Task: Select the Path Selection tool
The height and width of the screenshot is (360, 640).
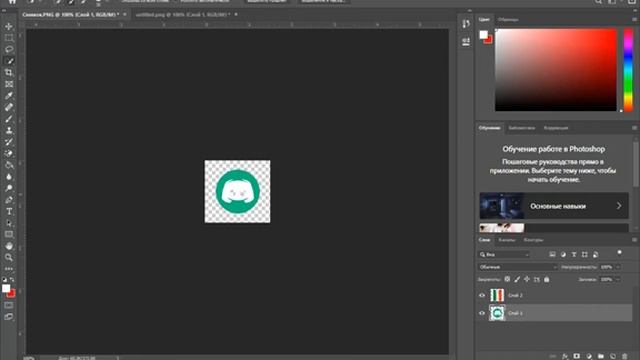Action: point(9,223)
